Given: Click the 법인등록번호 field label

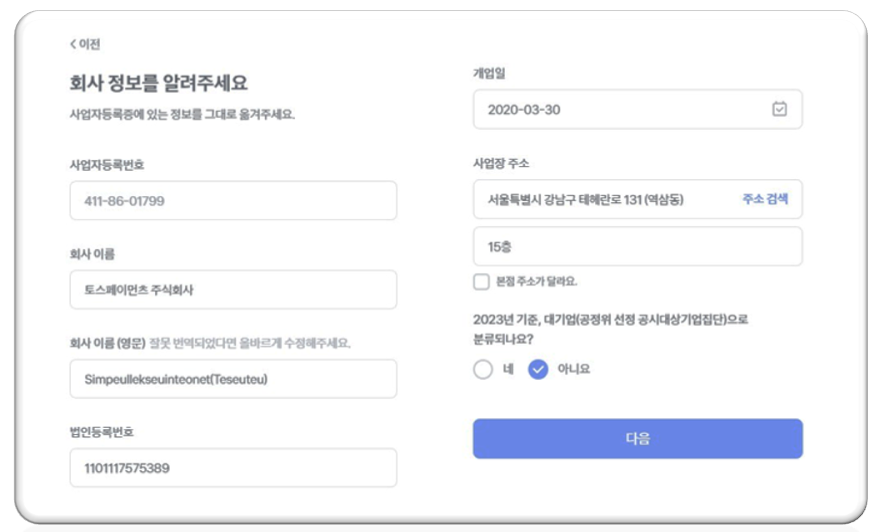Looking at the screenshot, I should pos(102,432).
